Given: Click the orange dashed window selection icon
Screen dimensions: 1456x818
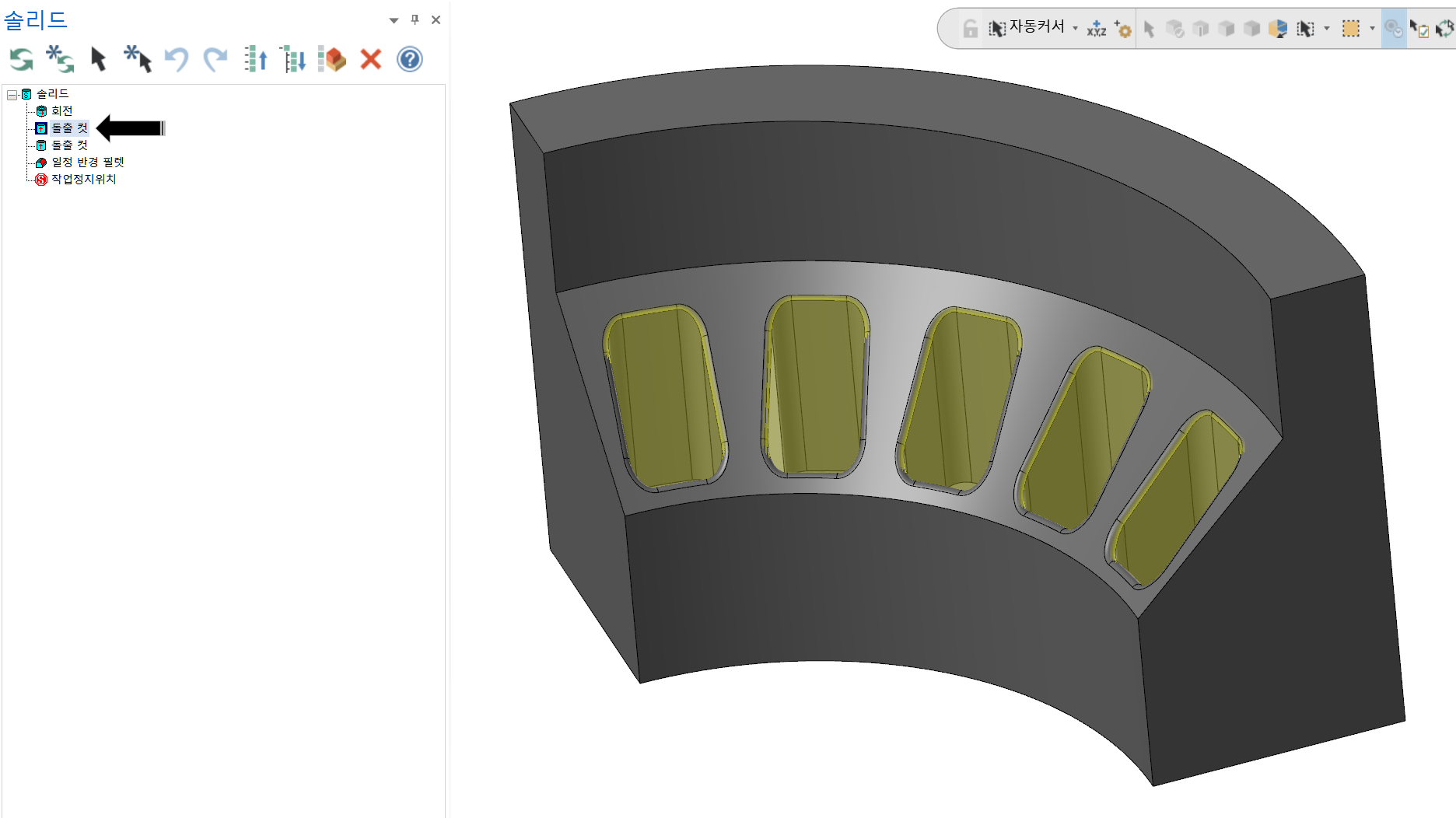Looking at the screenshot, I should pos(1351,29).
